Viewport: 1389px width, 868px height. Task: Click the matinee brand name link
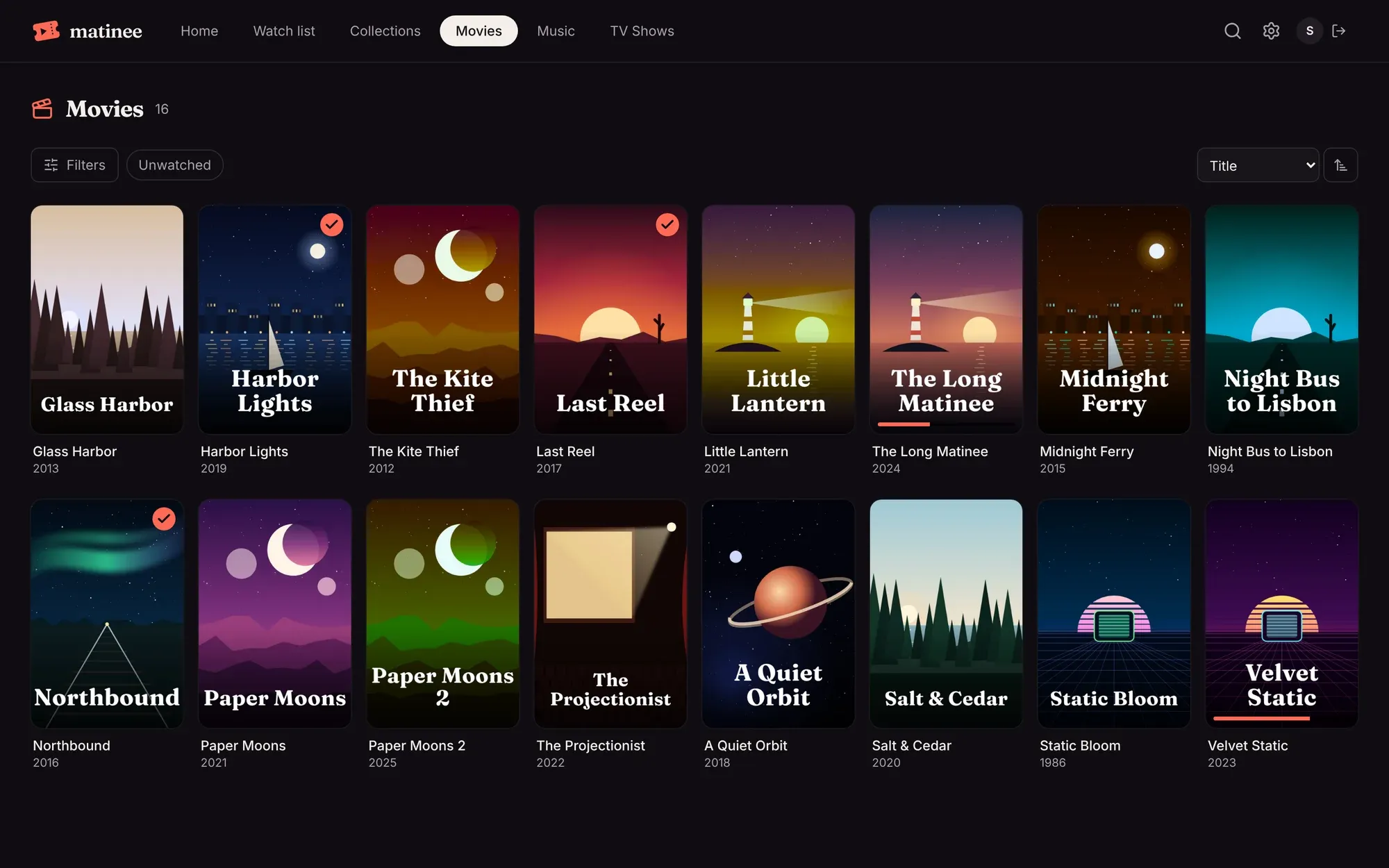[x=106, y=31]
